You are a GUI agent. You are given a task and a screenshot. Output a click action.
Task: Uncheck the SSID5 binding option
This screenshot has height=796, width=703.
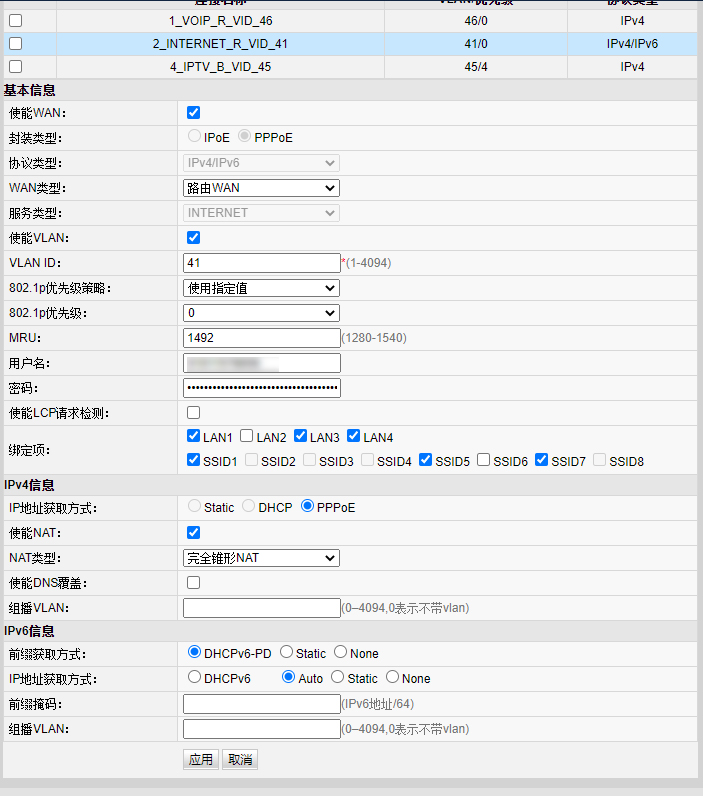click(427, 461)
